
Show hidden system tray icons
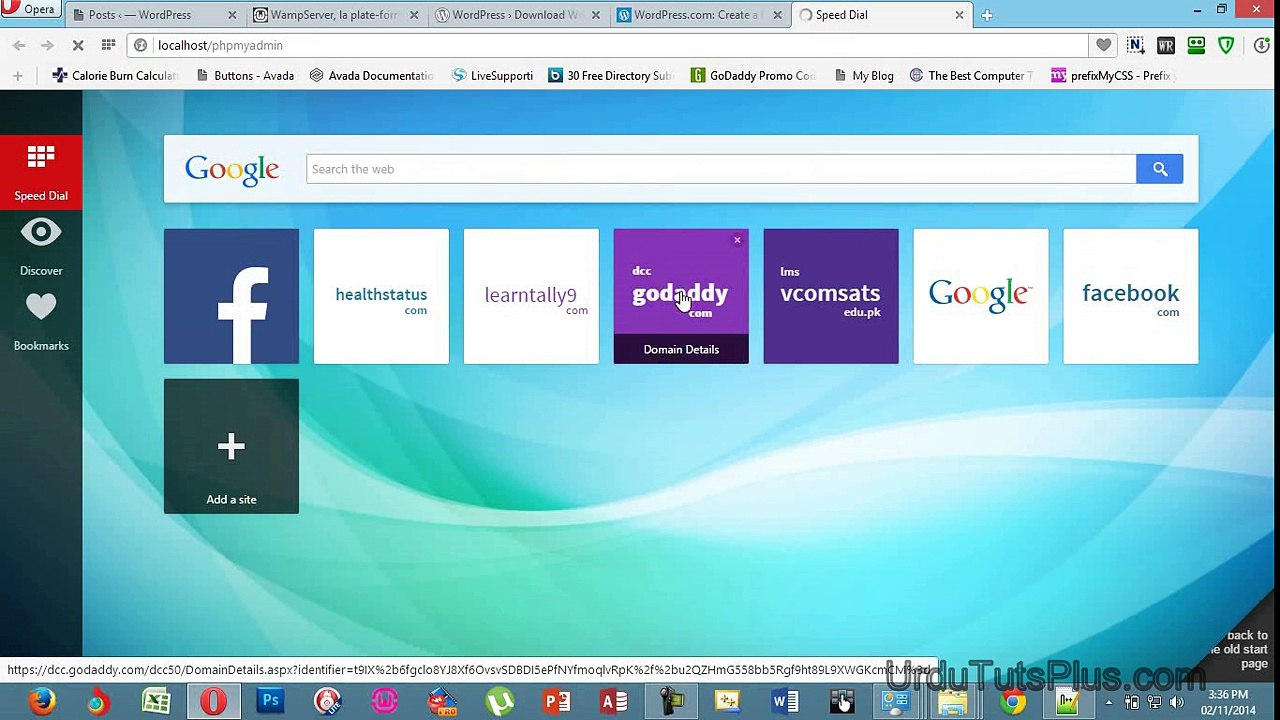click(1108, 702)
